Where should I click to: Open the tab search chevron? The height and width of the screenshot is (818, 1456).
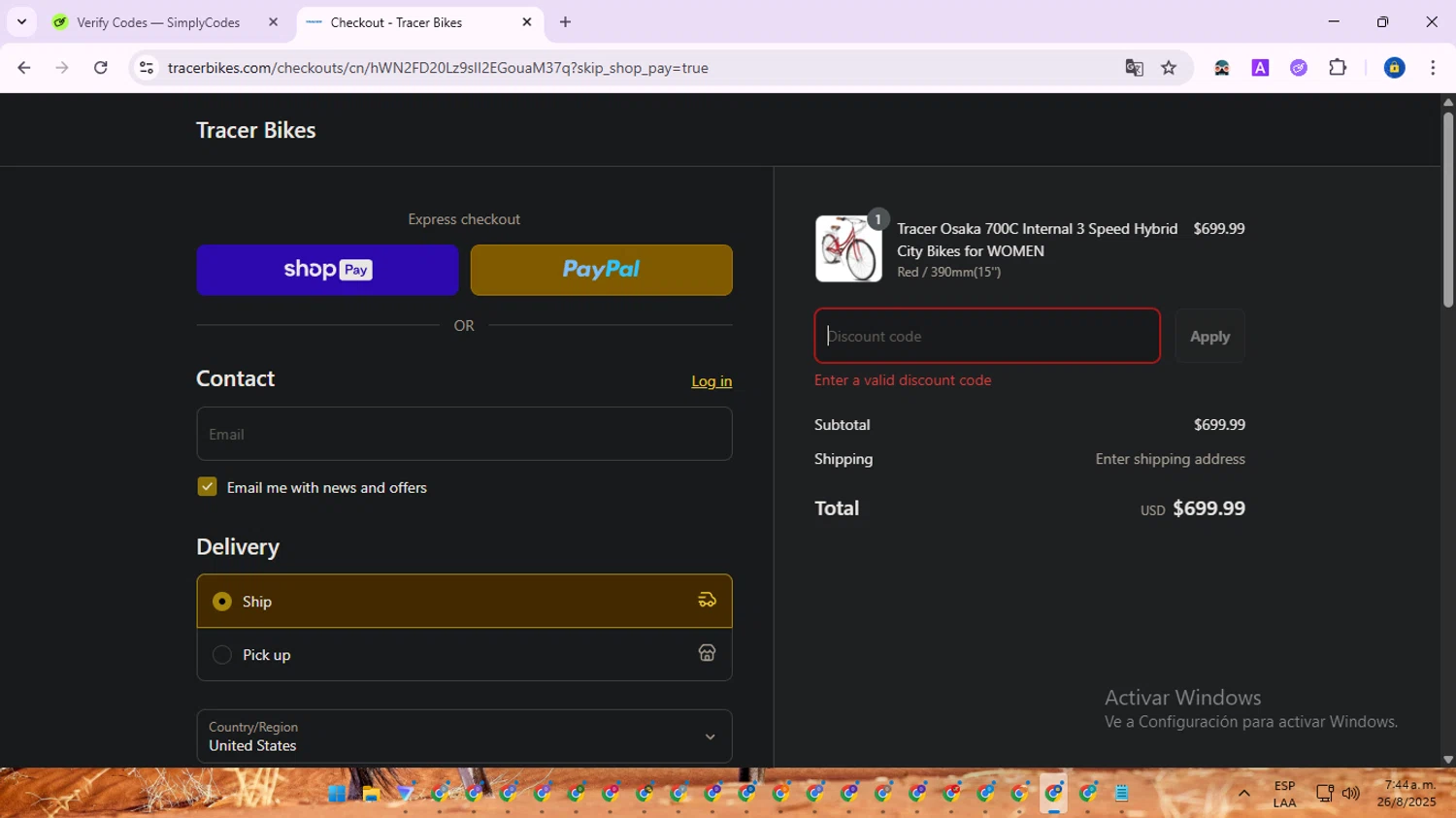click(x=21, y=21)
